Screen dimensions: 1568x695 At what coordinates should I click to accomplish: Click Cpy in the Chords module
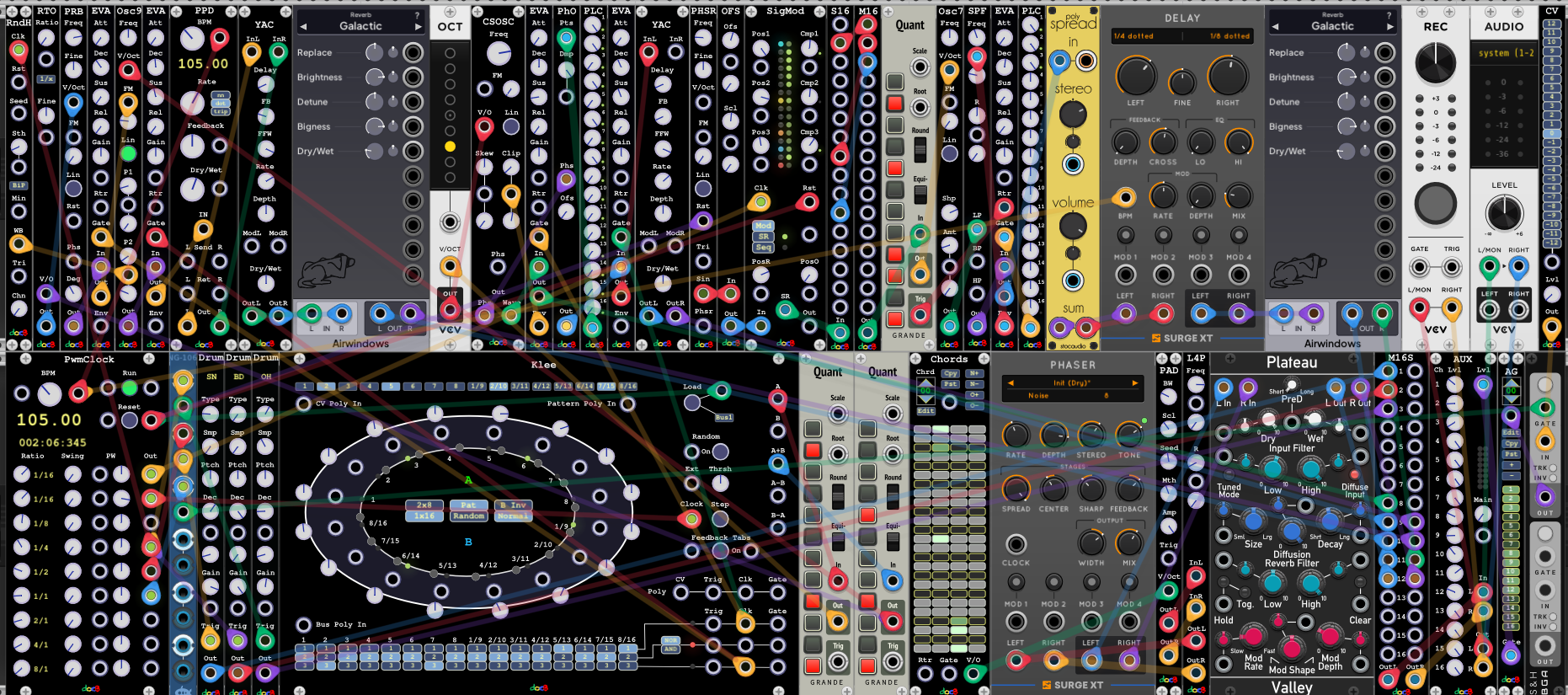click(951, 373)
